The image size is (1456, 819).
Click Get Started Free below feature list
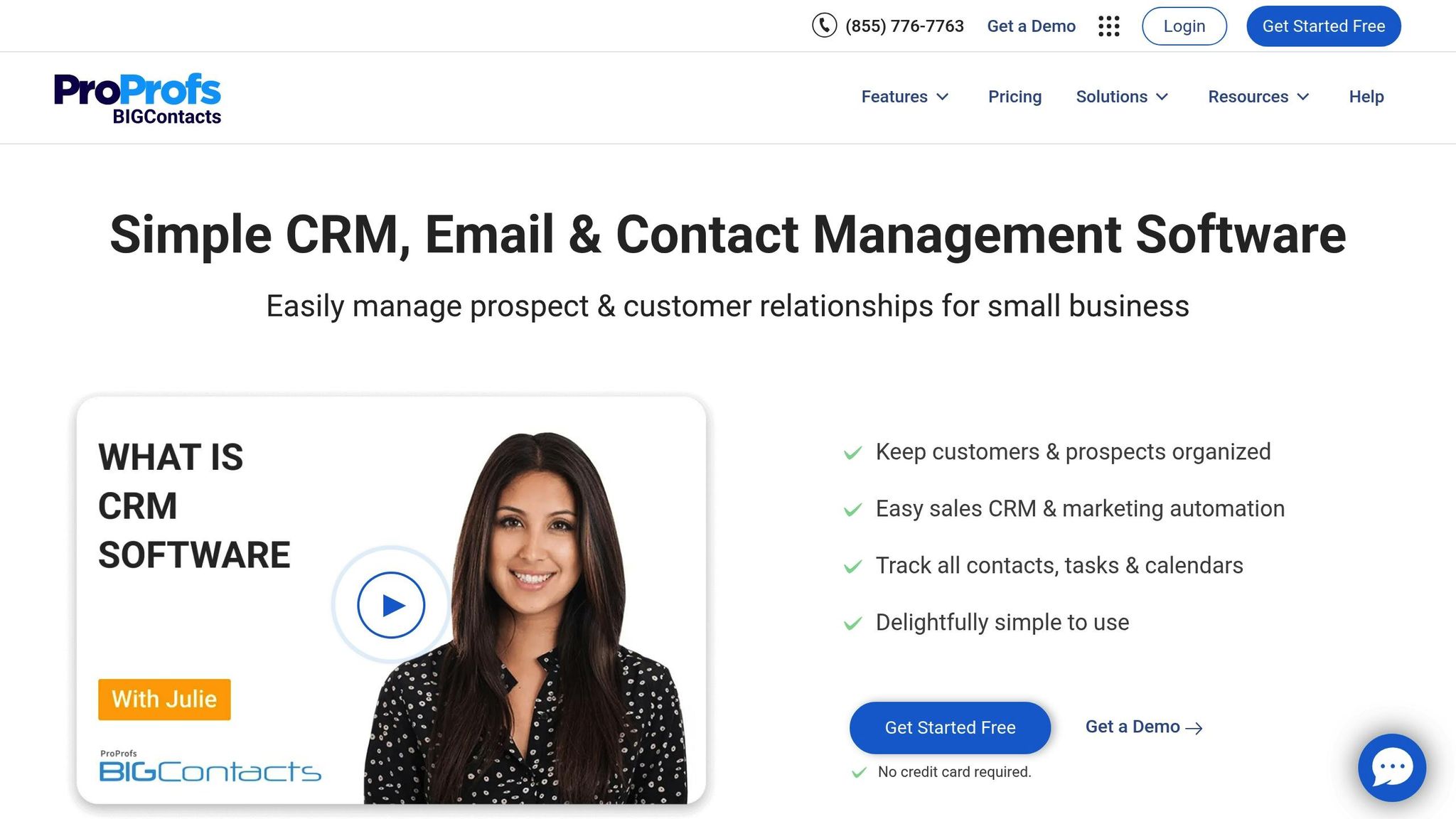[x=950, y=727]
